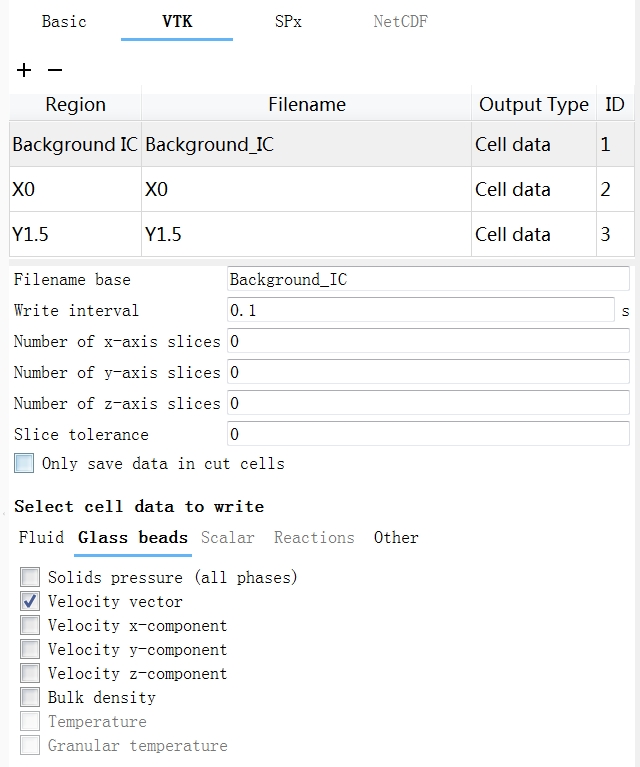This screenshot has width=640, height=767.
Task: Open the SPx tab
Action: 288,21
